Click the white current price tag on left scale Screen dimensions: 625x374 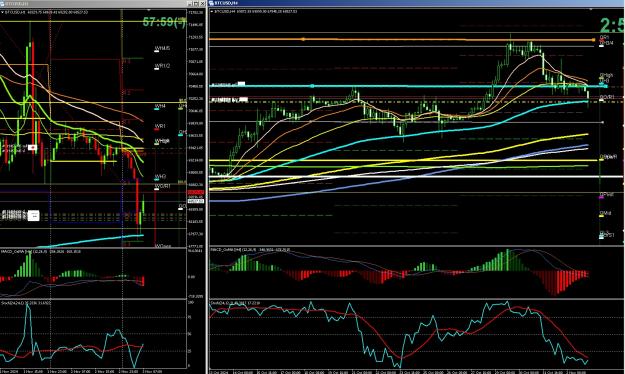click(196, 201)
